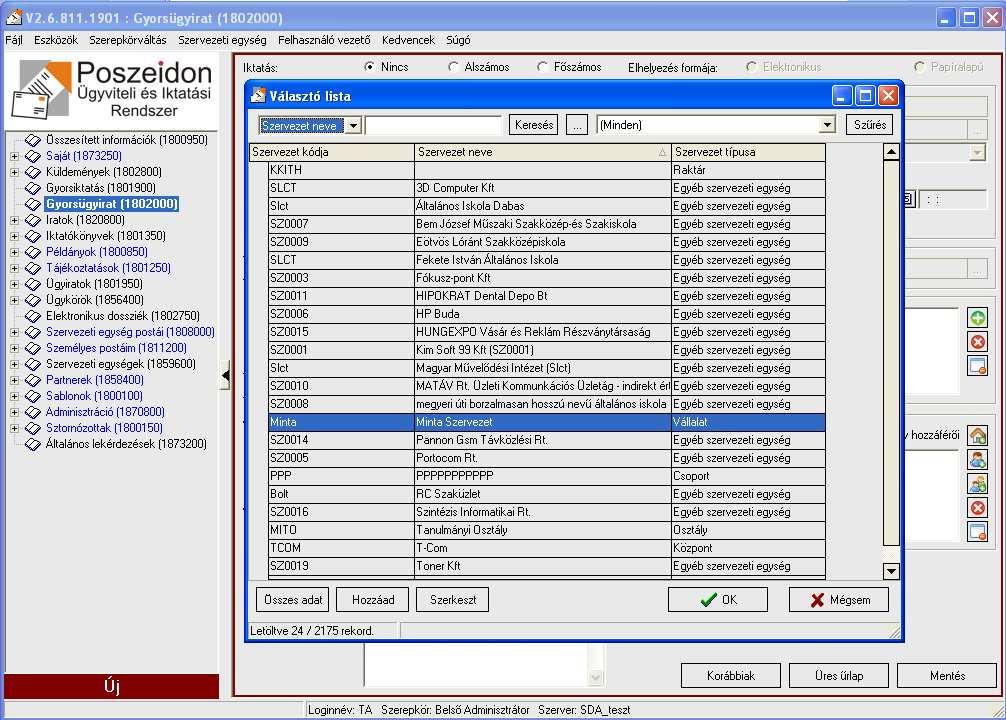Click the single user add icon
1006x720 pixels.
click(977, 459)
